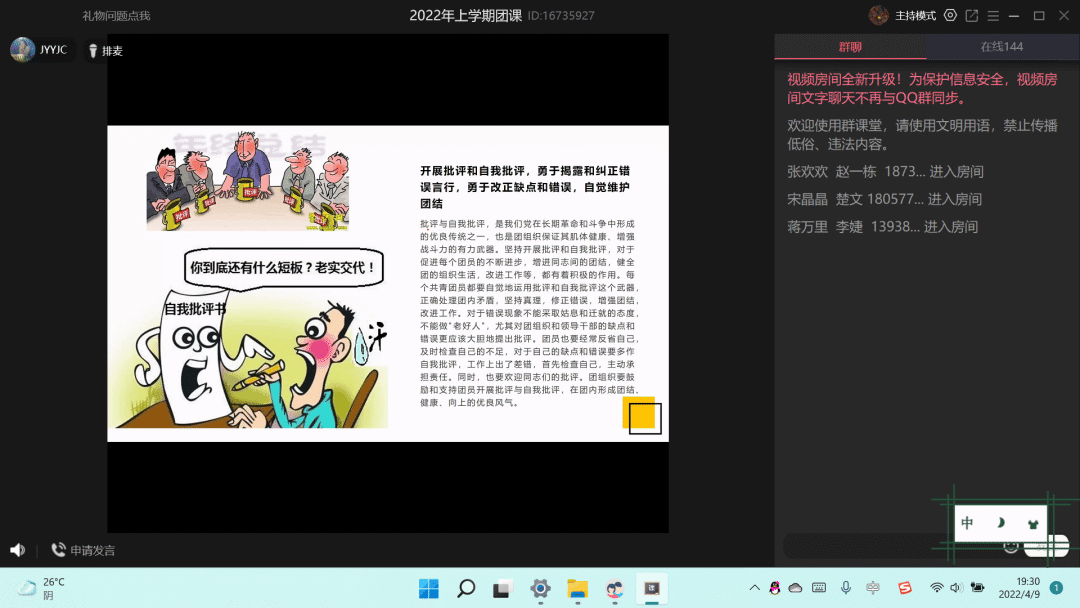Toggle the 中 Chinese input mode
Viewport: 1080px width, 608px height.
point(967,523)
